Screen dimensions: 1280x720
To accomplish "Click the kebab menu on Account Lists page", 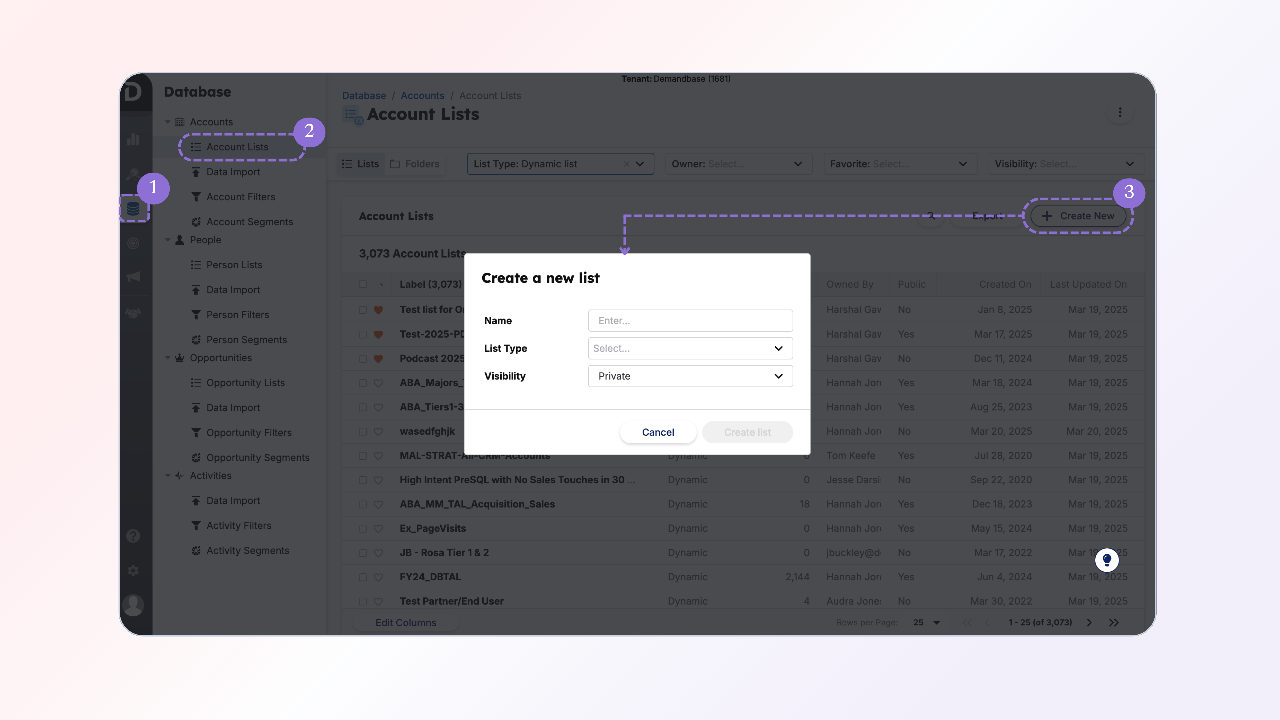I will coord(1120,113).
